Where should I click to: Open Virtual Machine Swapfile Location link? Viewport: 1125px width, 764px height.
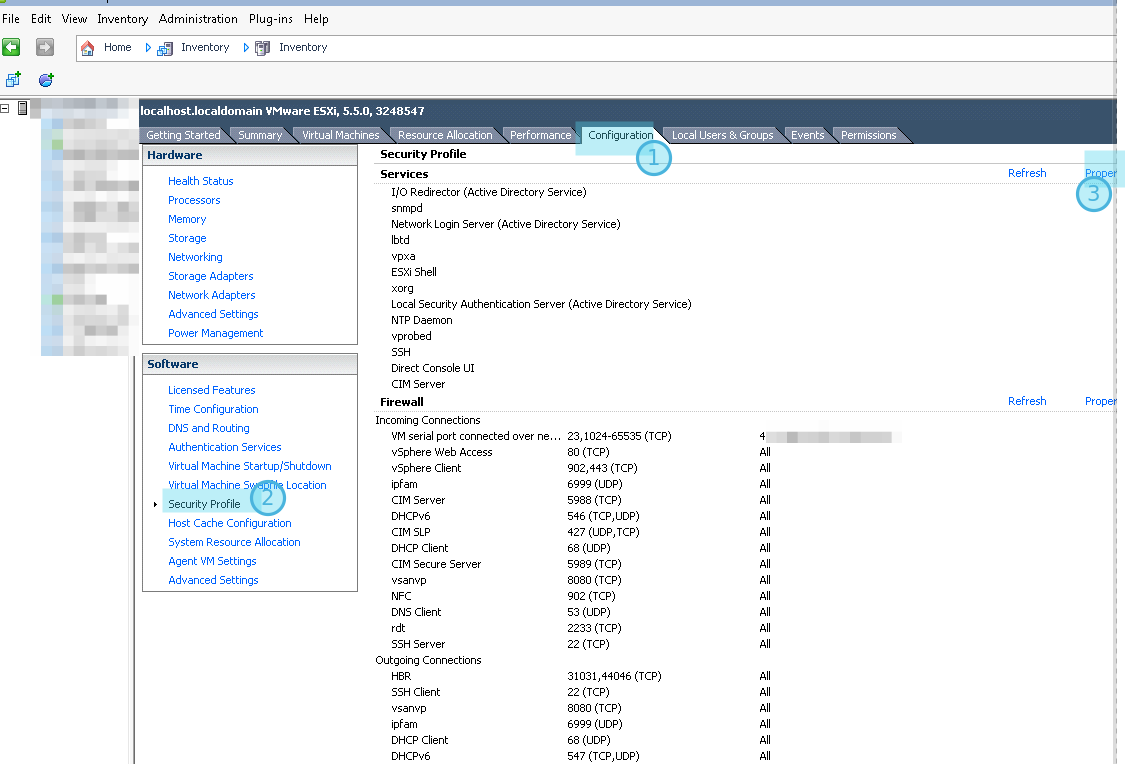tap(247, 485)
